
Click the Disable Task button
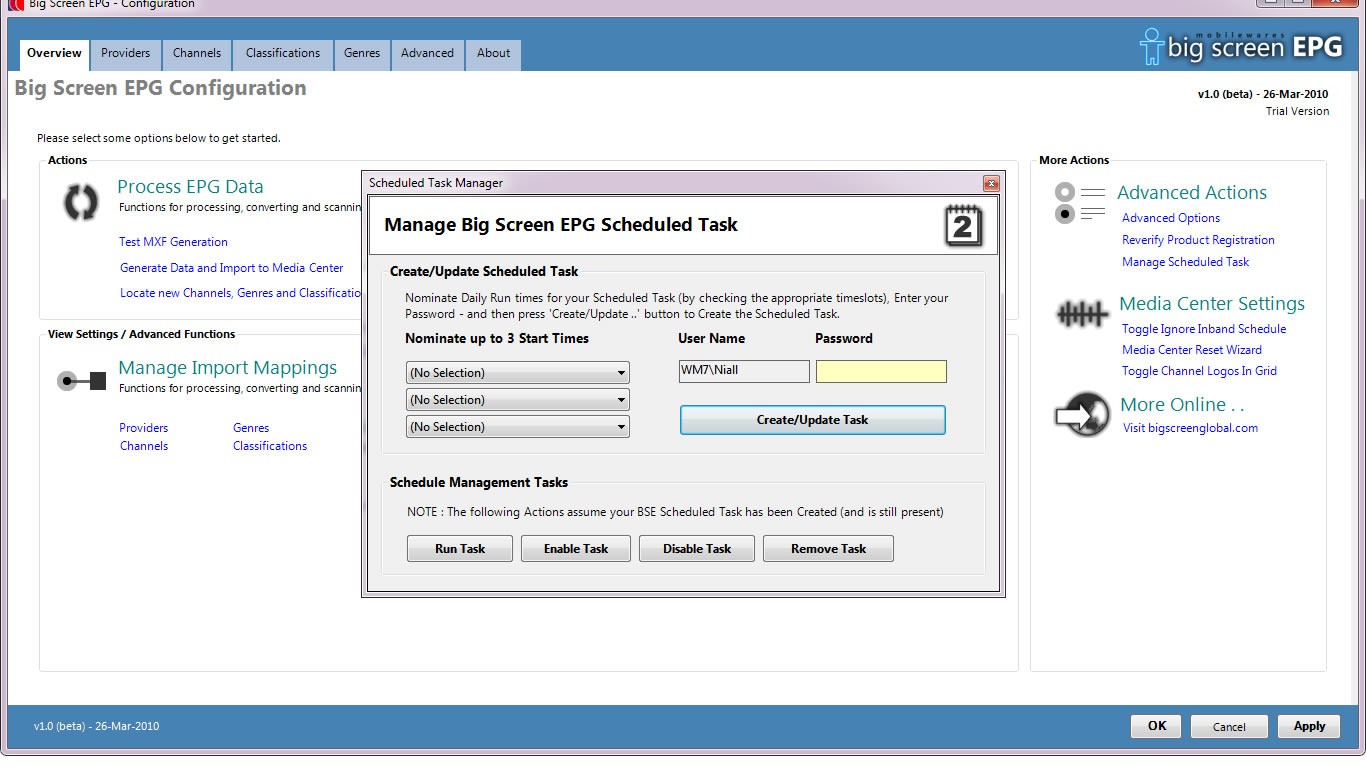coord(697,549)
